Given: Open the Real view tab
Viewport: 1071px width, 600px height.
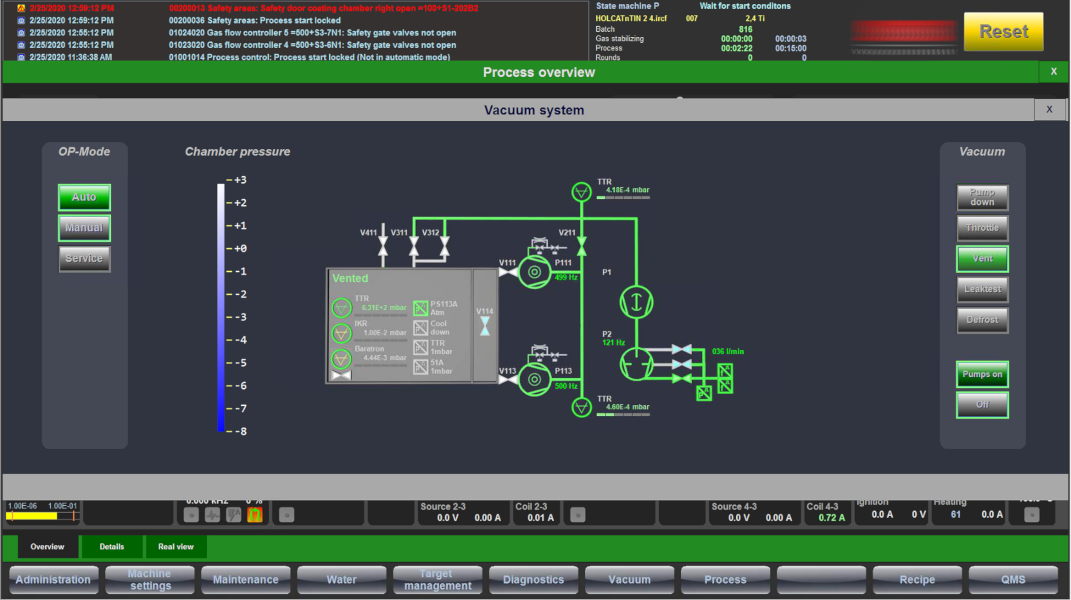Looking at the screenshot, I should (176, 547).
